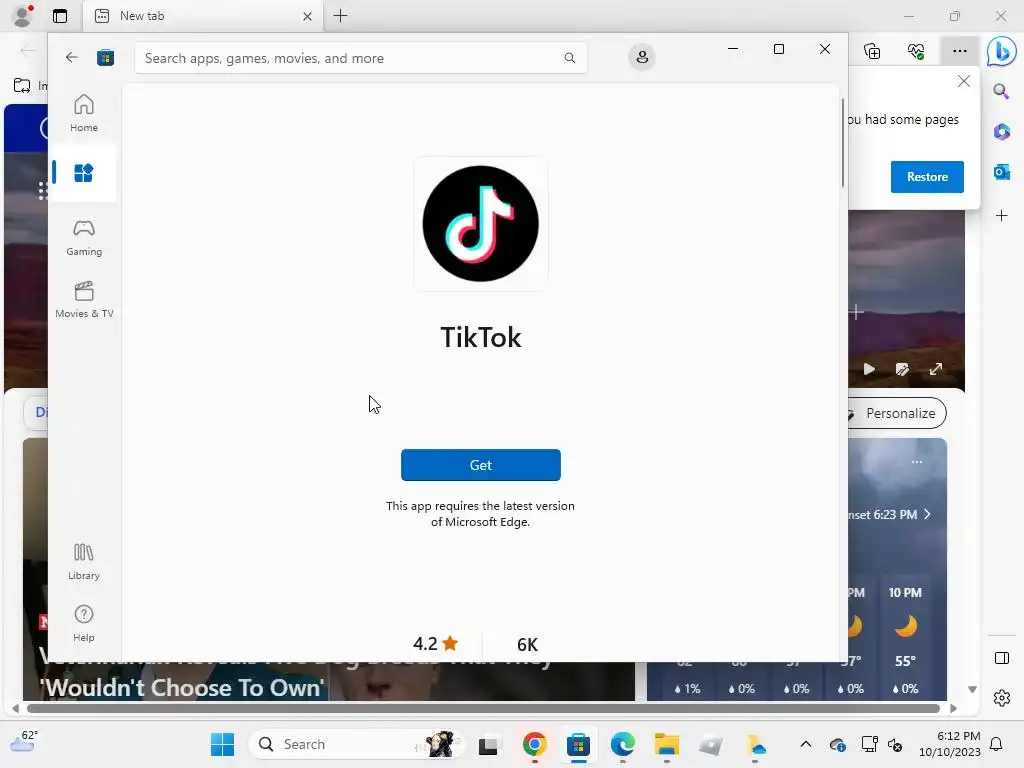Open Task View from taskbar
Image resolution: width=1024 pixels, height=768 pixels.
(488, 744)
